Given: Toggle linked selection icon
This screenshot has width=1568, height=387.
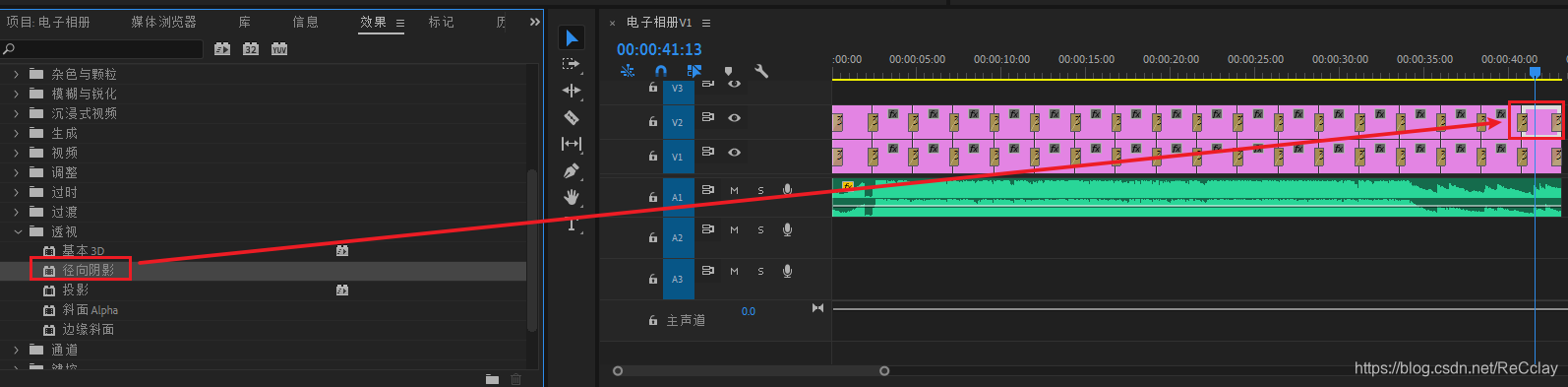Looking at the screenshot, I should 694,71.
